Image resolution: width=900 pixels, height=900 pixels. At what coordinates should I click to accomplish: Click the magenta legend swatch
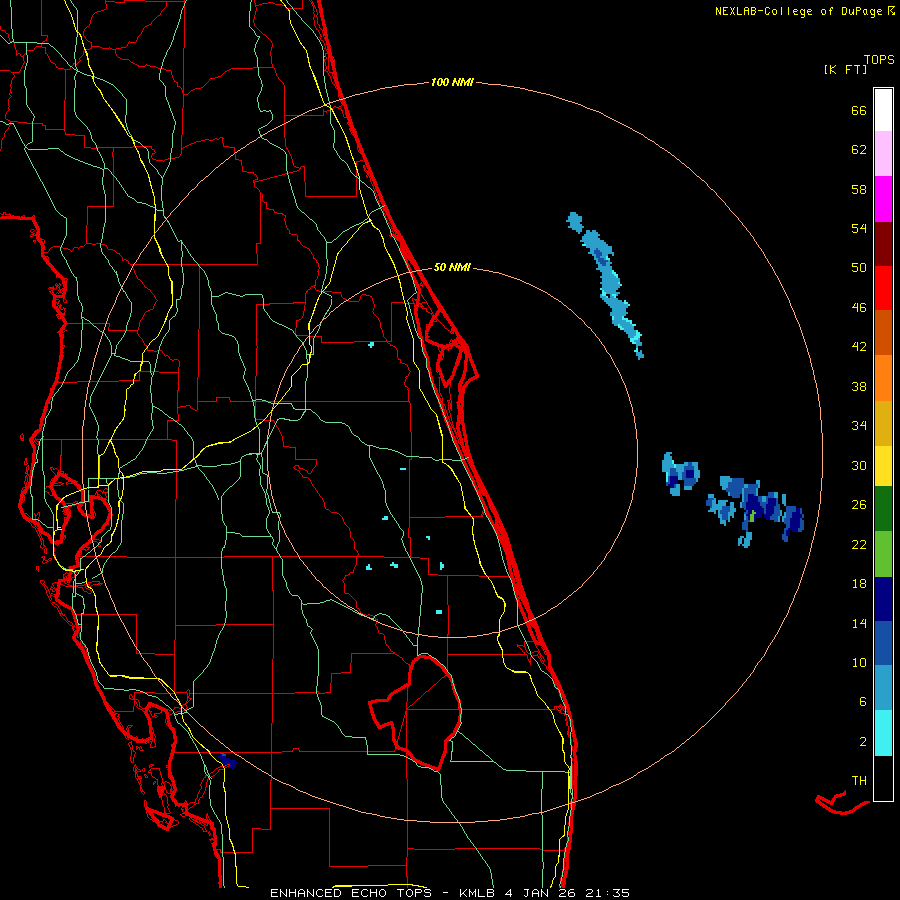(x=883, y=199)
